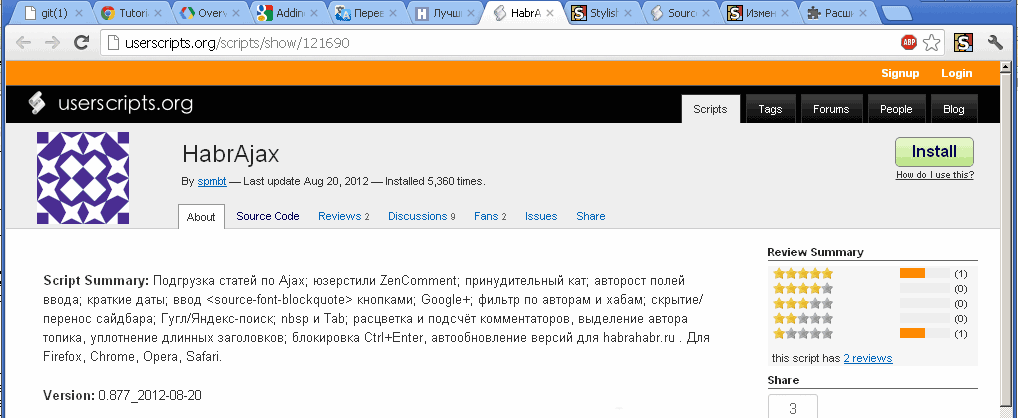
Task: Click the Review Summary heading
Action: 815,252
